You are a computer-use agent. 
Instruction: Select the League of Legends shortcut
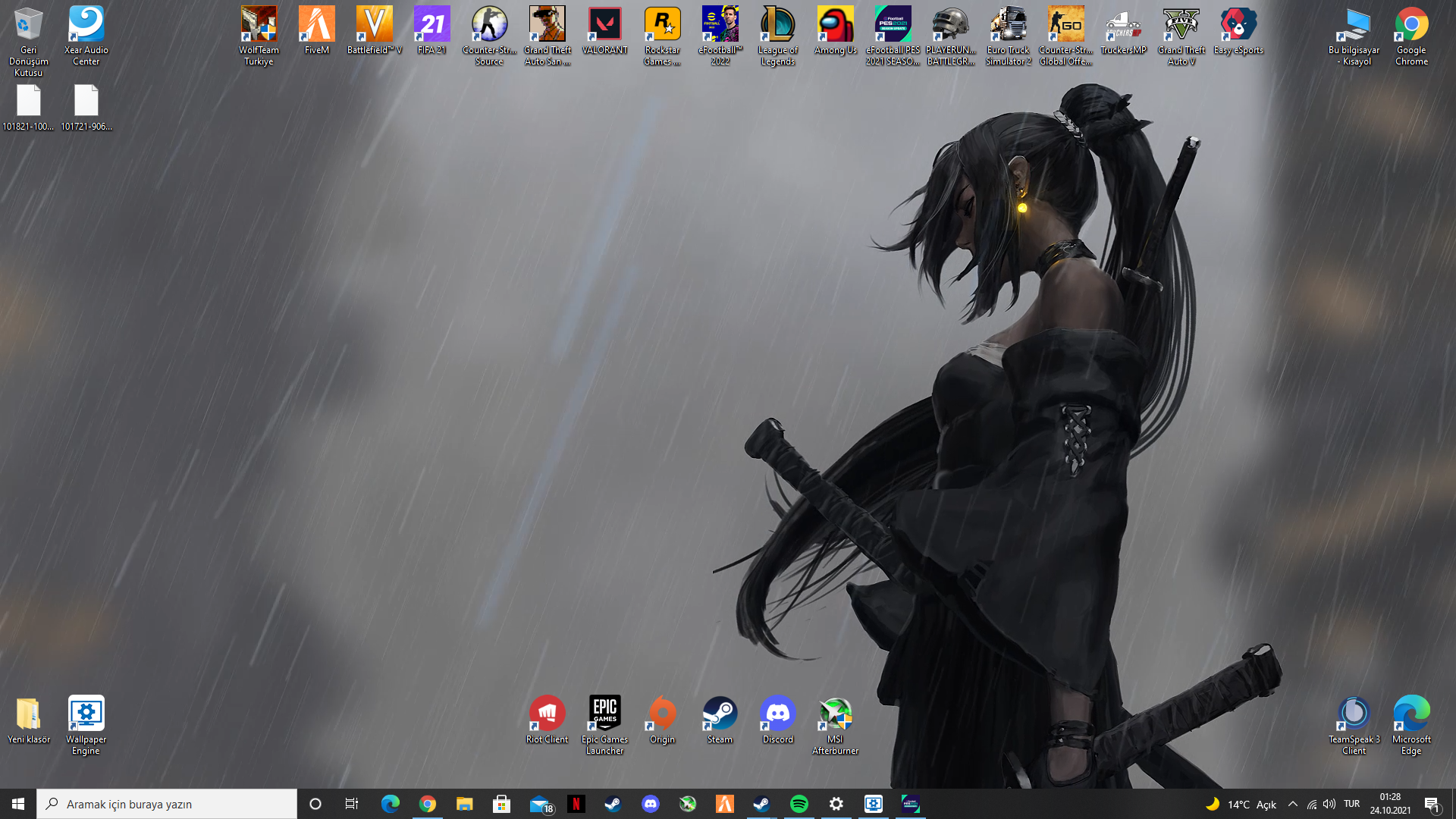(778, 36)
